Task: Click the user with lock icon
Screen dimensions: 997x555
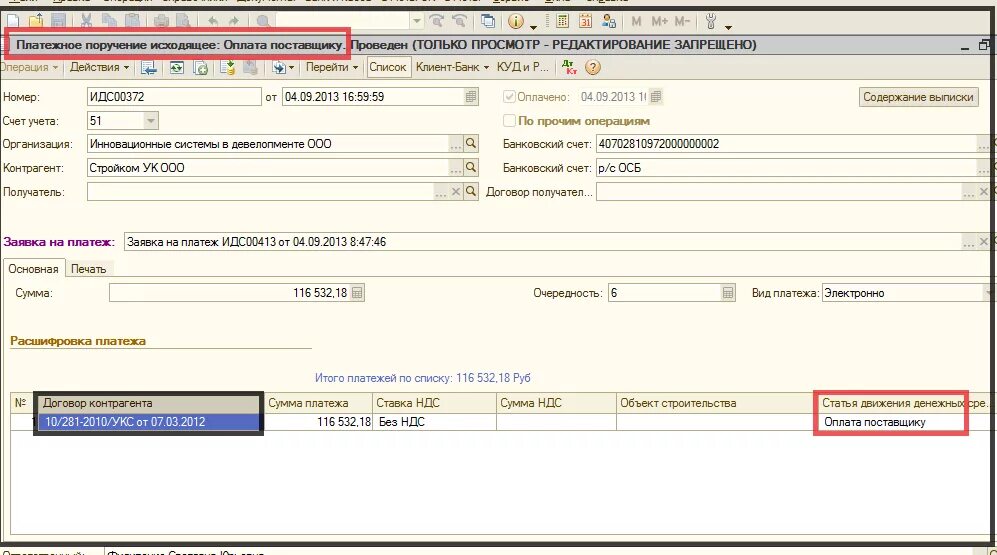Action: tap(609, 21)
